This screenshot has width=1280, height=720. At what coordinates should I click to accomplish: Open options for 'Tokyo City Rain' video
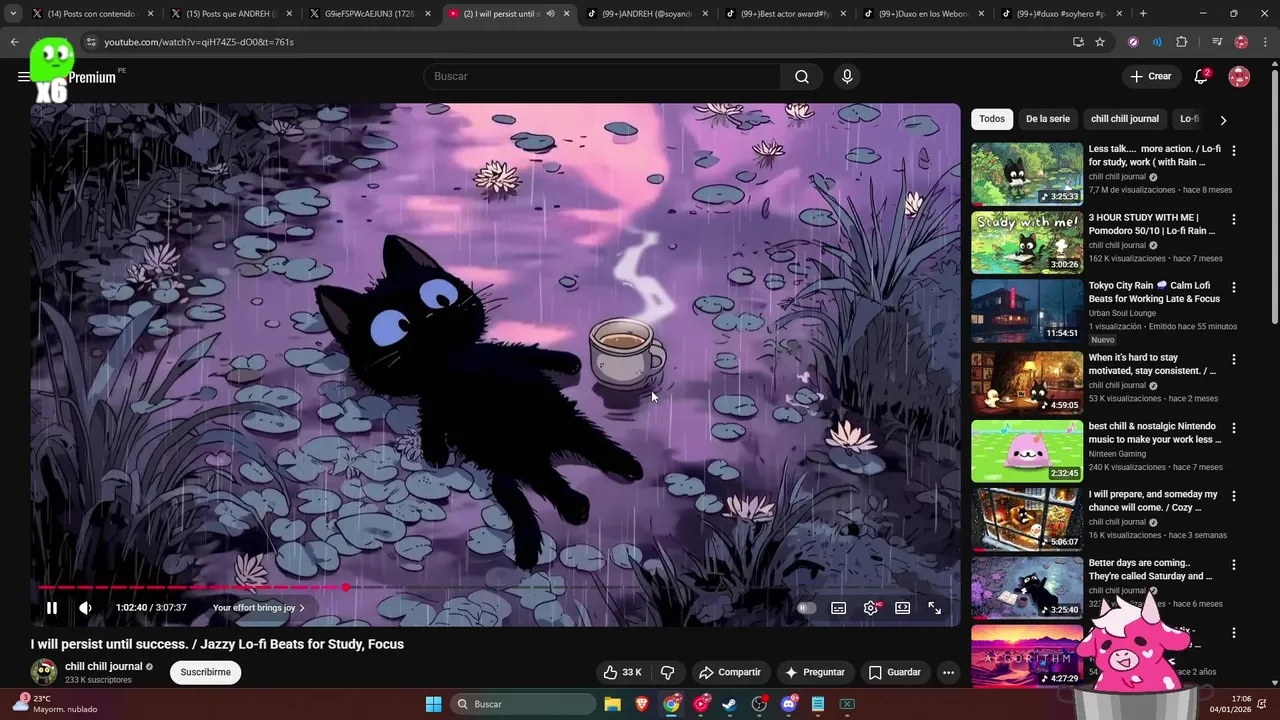pos(1234,287)
